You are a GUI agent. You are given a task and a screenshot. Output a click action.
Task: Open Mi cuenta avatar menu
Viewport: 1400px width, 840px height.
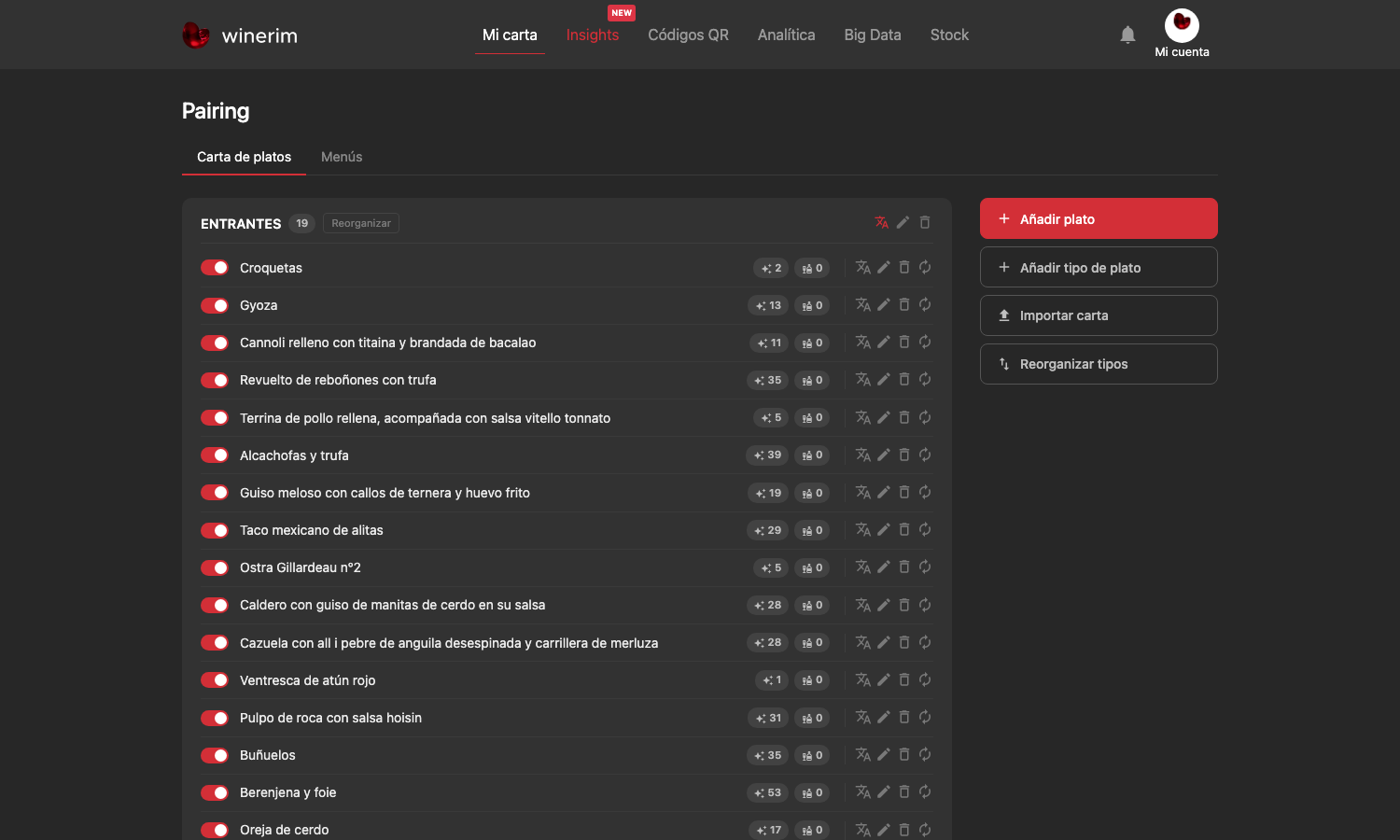click(x=1182, y=34)
